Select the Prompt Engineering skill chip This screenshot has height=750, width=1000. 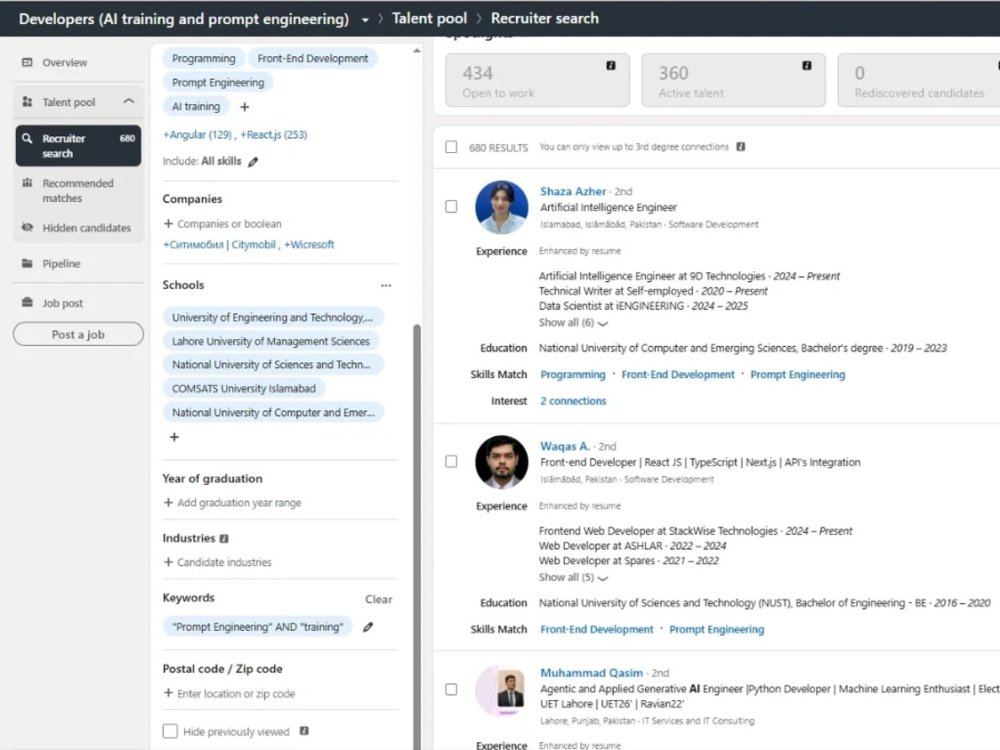[217, 82]
